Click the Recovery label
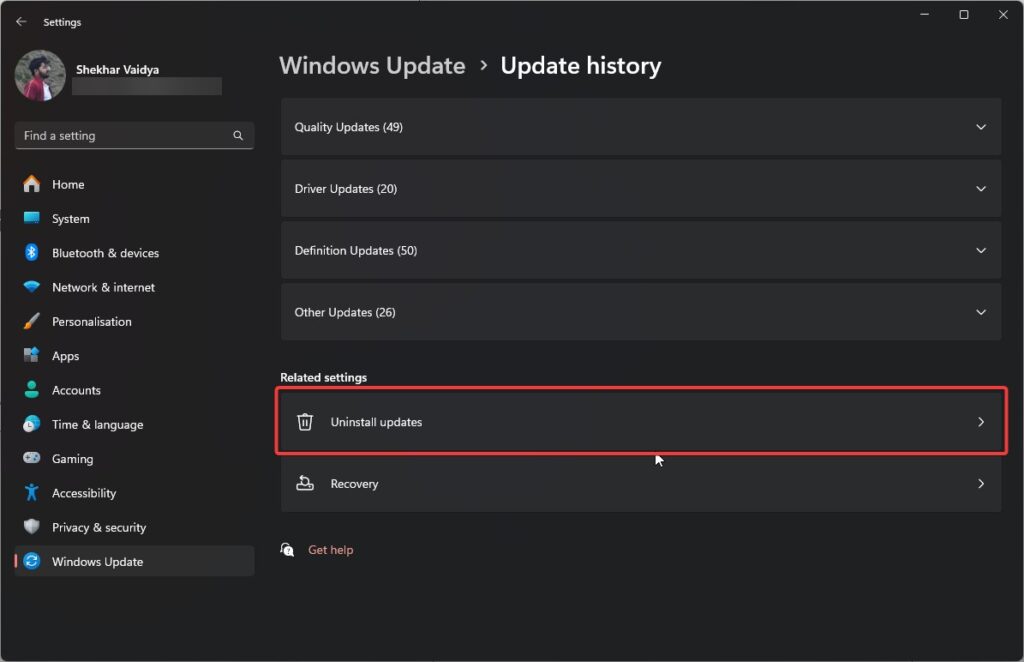Viewport: 1024px width, 662px height. tap(354, 484)
